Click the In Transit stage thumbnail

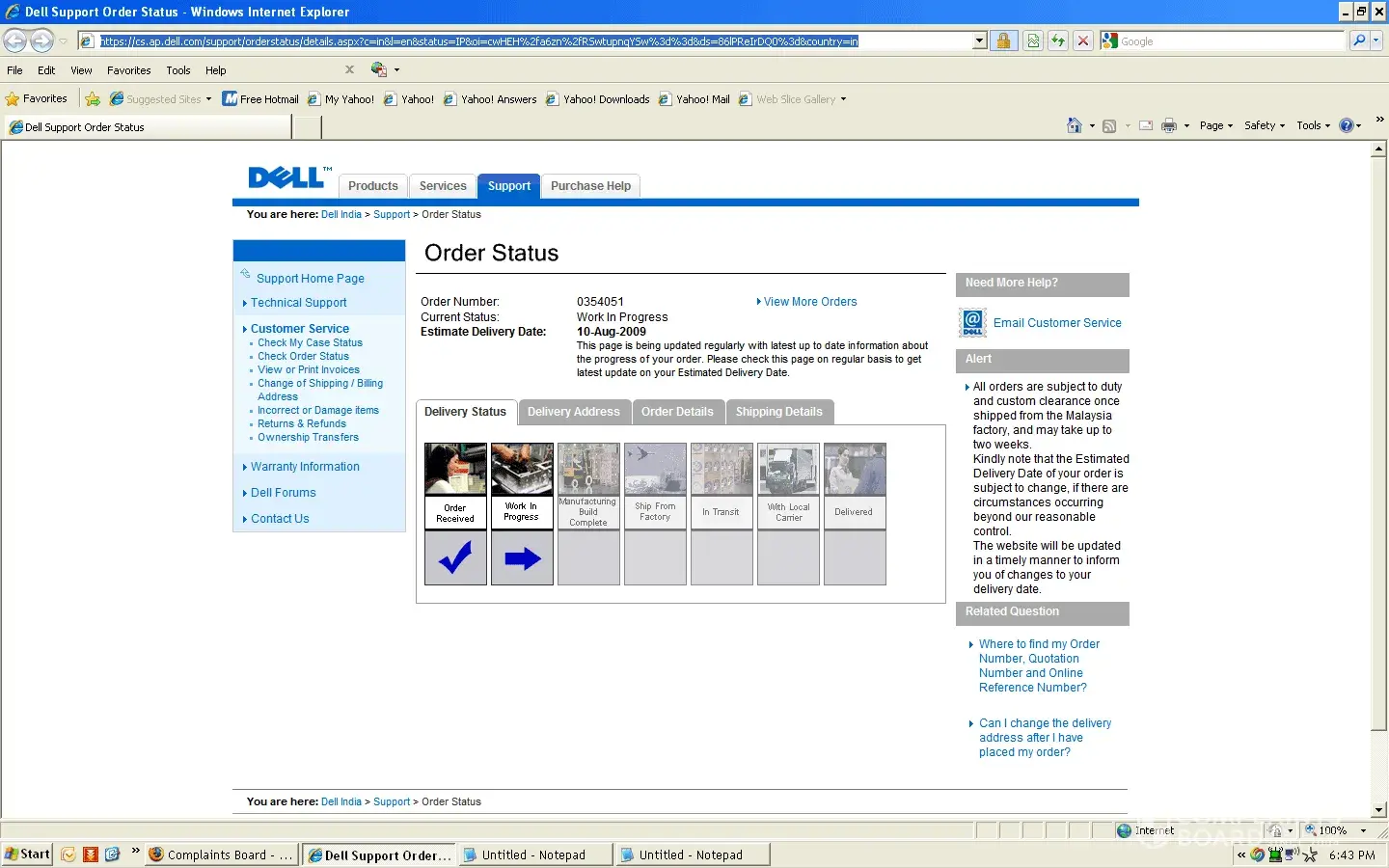point(722,470)
